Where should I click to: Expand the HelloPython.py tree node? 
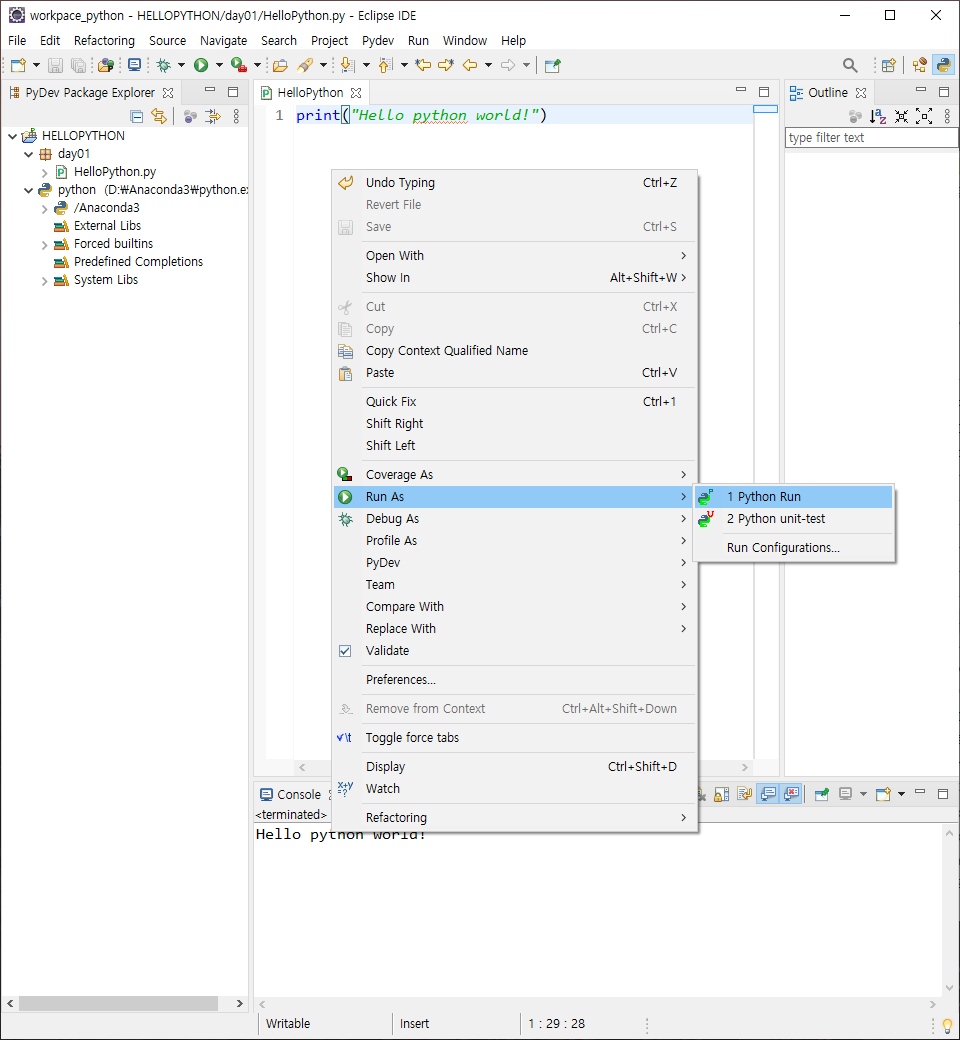click(44, 172)
